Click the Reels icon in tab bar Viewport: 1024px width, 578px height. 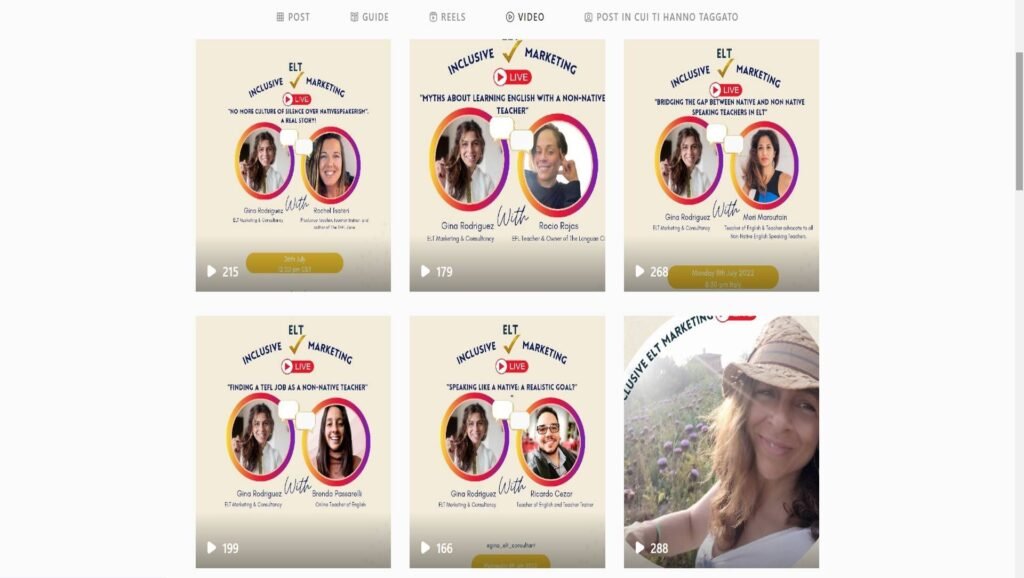coord(433,17)
